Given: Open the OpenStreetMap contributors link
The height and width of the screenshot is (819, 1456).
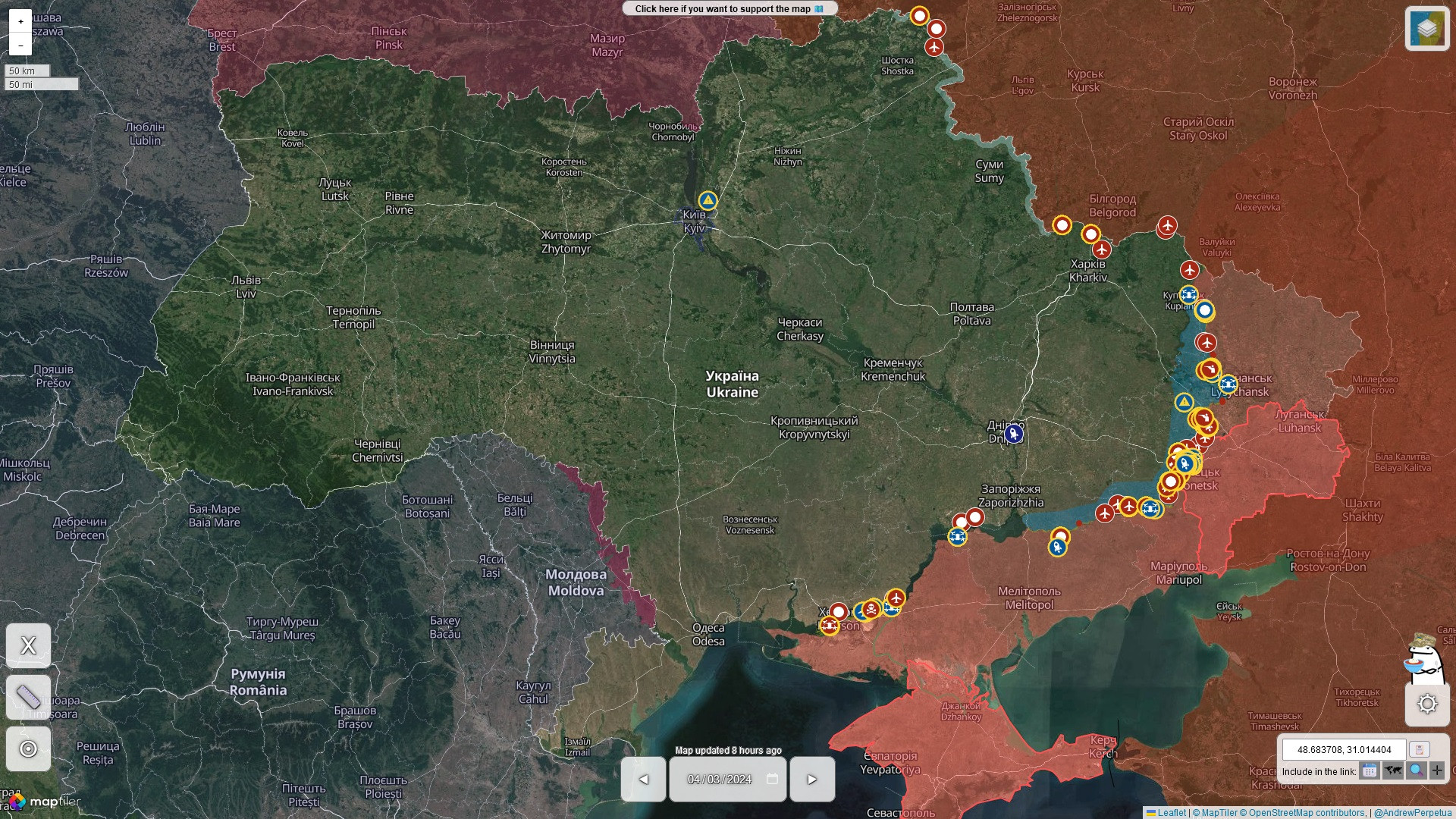Looking at the screenshot, I should pos(1306,813).
